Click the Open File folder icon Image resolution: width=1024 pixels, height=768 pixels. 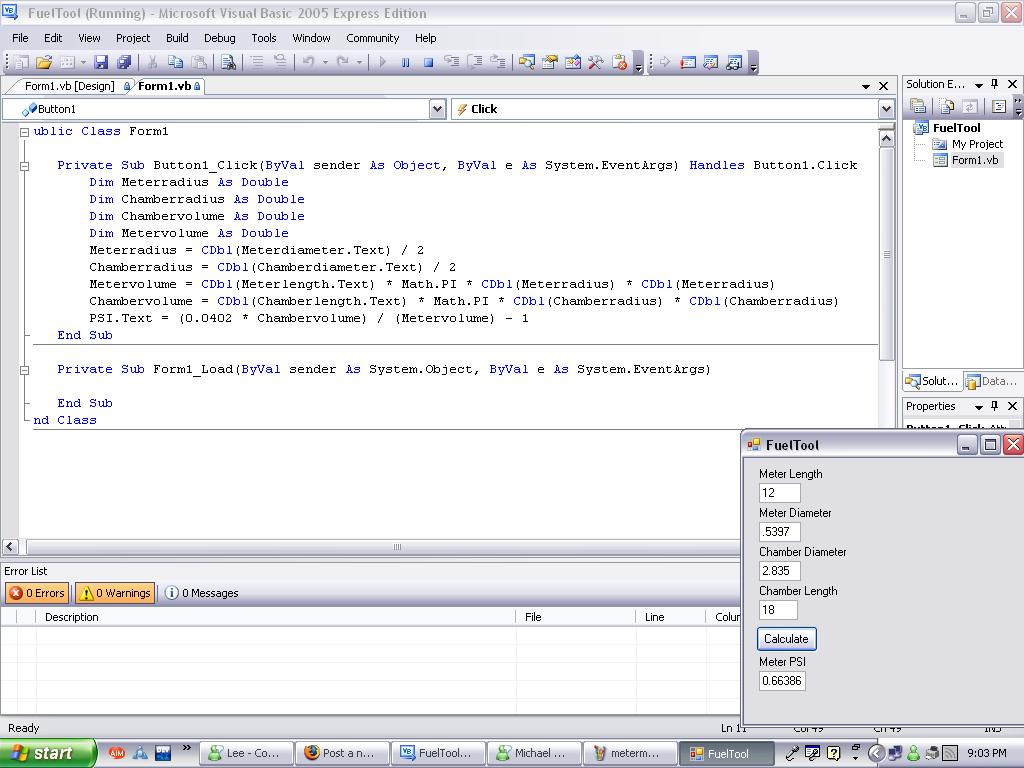(x=44, y=62)
